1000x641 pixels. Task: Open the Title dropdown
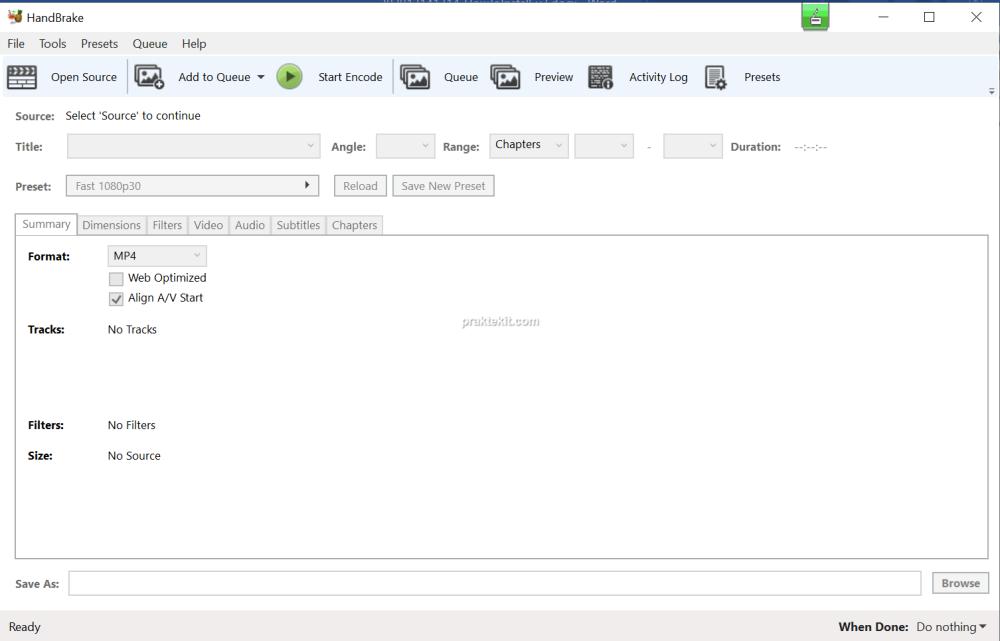click(193, 146)
